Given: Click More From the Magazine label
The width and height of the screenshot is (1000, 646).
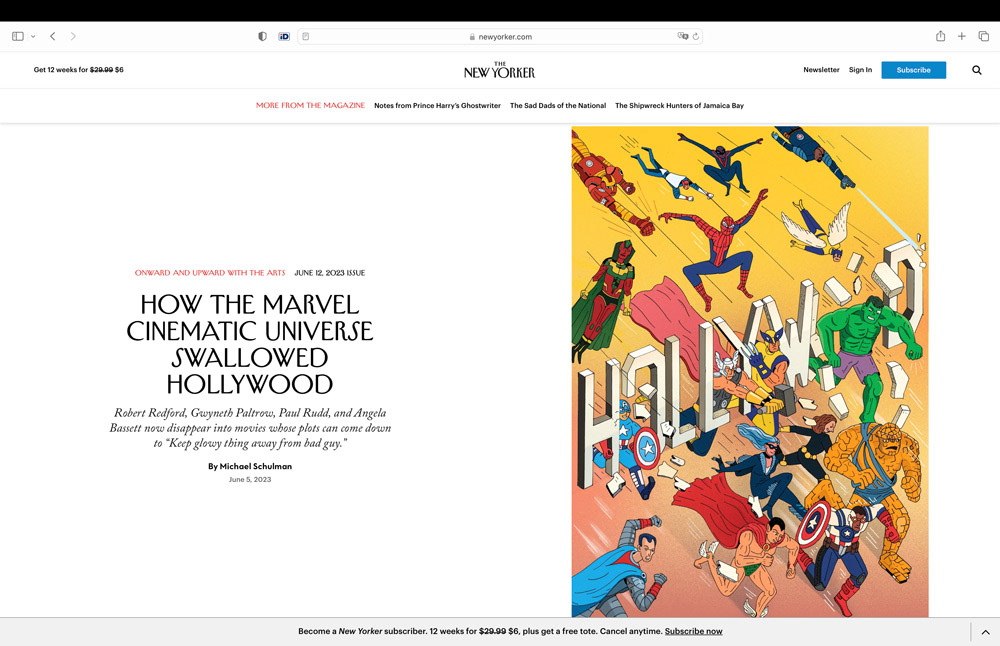Looking at the screenshot, I should tap(310, 105).
